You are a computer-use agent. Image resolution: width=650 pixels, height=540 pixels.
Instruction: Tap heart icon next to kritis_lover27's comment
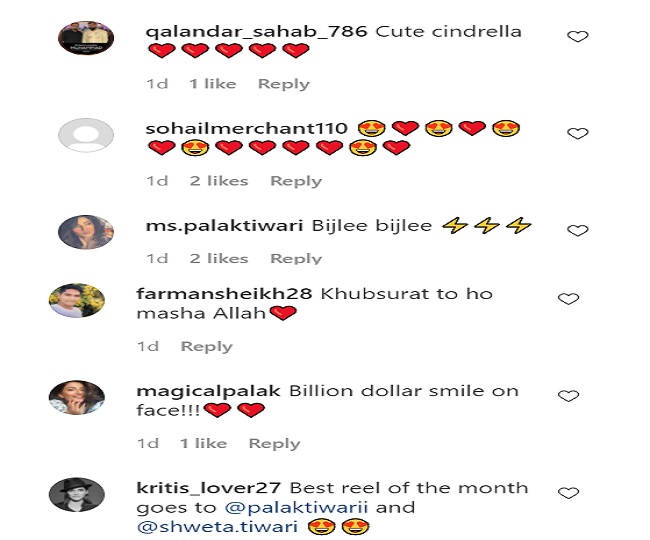point(568,493)
